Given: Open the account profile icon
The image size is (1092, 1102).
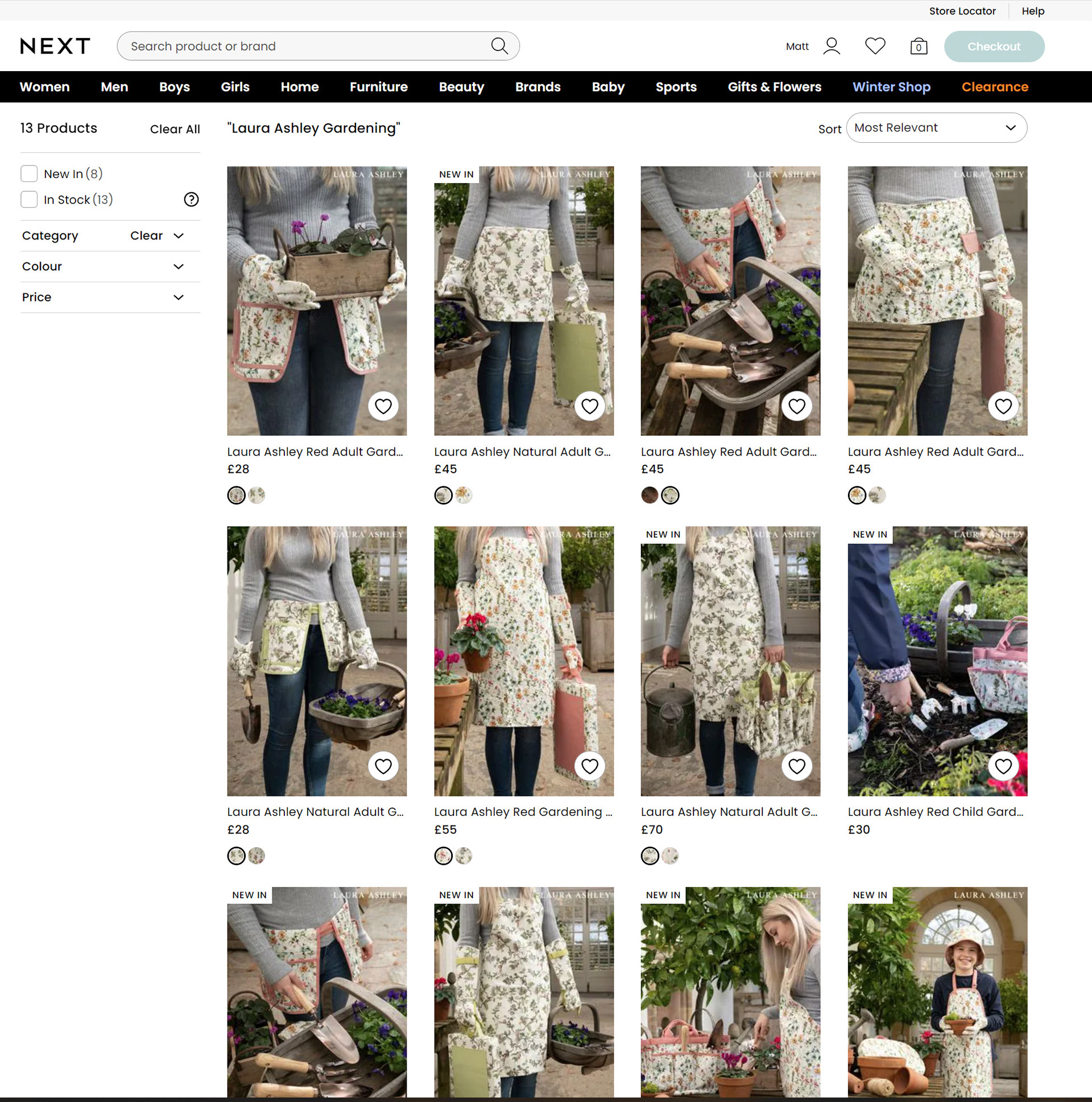Looking at the screenshot, I should tap(832, 46).
